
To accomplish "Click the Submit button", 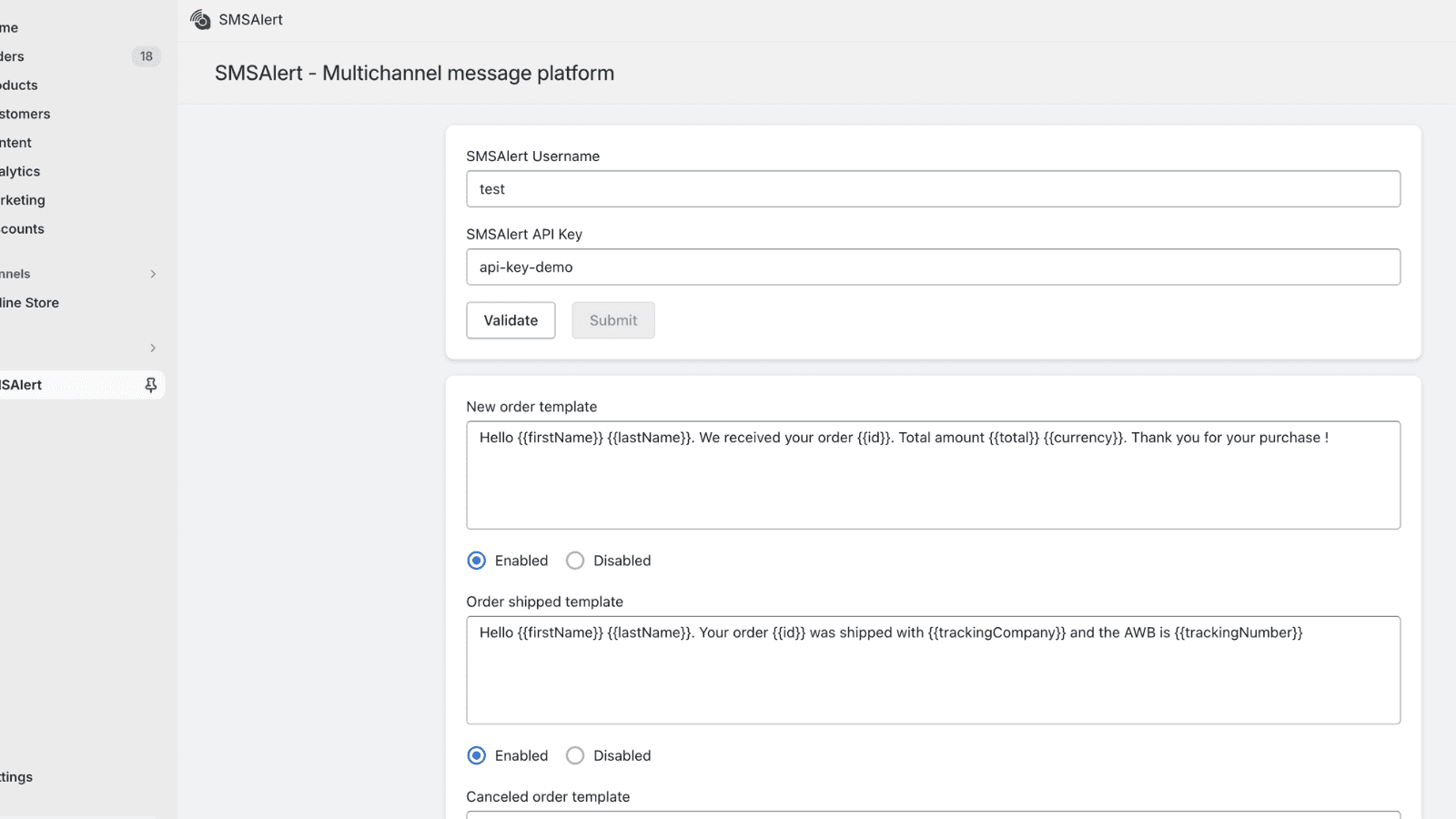I will tap(612, 319).
